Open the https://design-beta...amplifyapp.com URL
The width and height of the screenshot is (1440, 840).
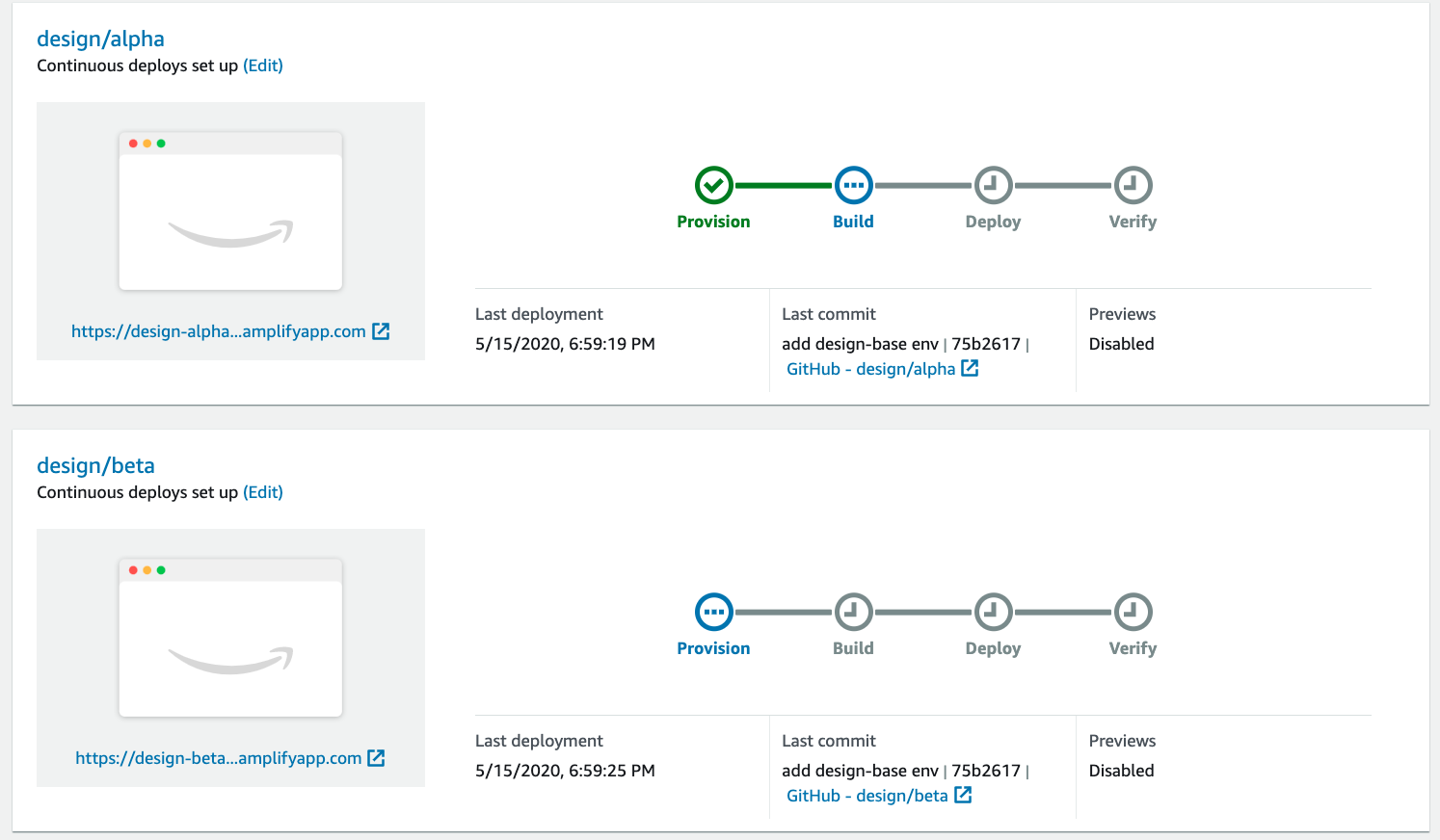(x=219, y=758)
